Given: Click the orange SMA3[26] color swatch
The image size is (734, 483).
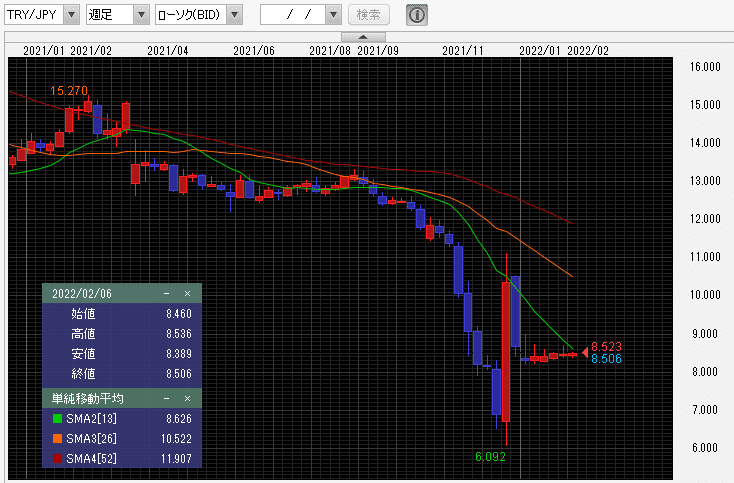Looking at the screenshot, I should point(57,439).
